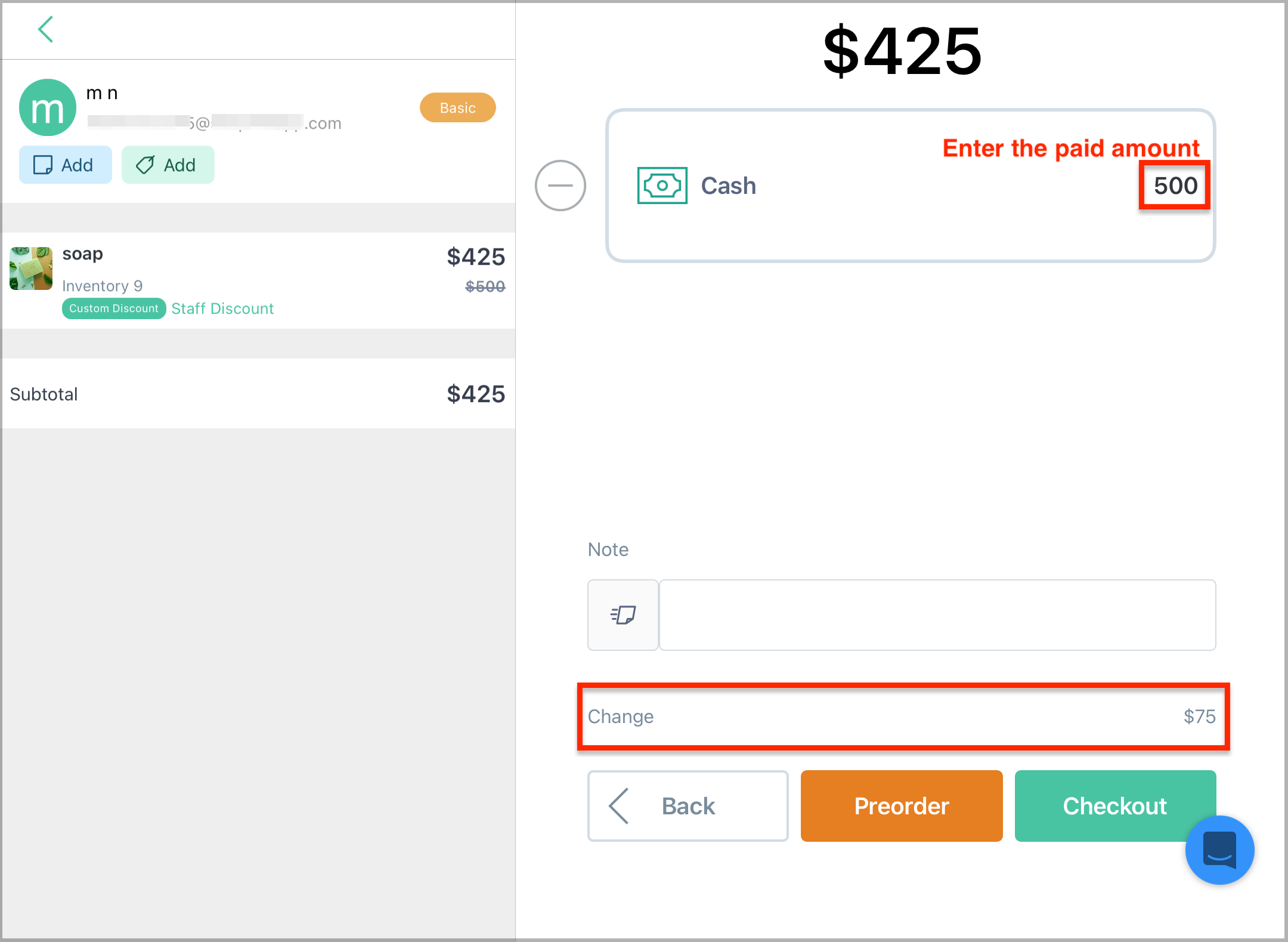Select the green cash banknote icon
Image resolution: width=1288 pixels, height=942 pixels.
(662, 186)
